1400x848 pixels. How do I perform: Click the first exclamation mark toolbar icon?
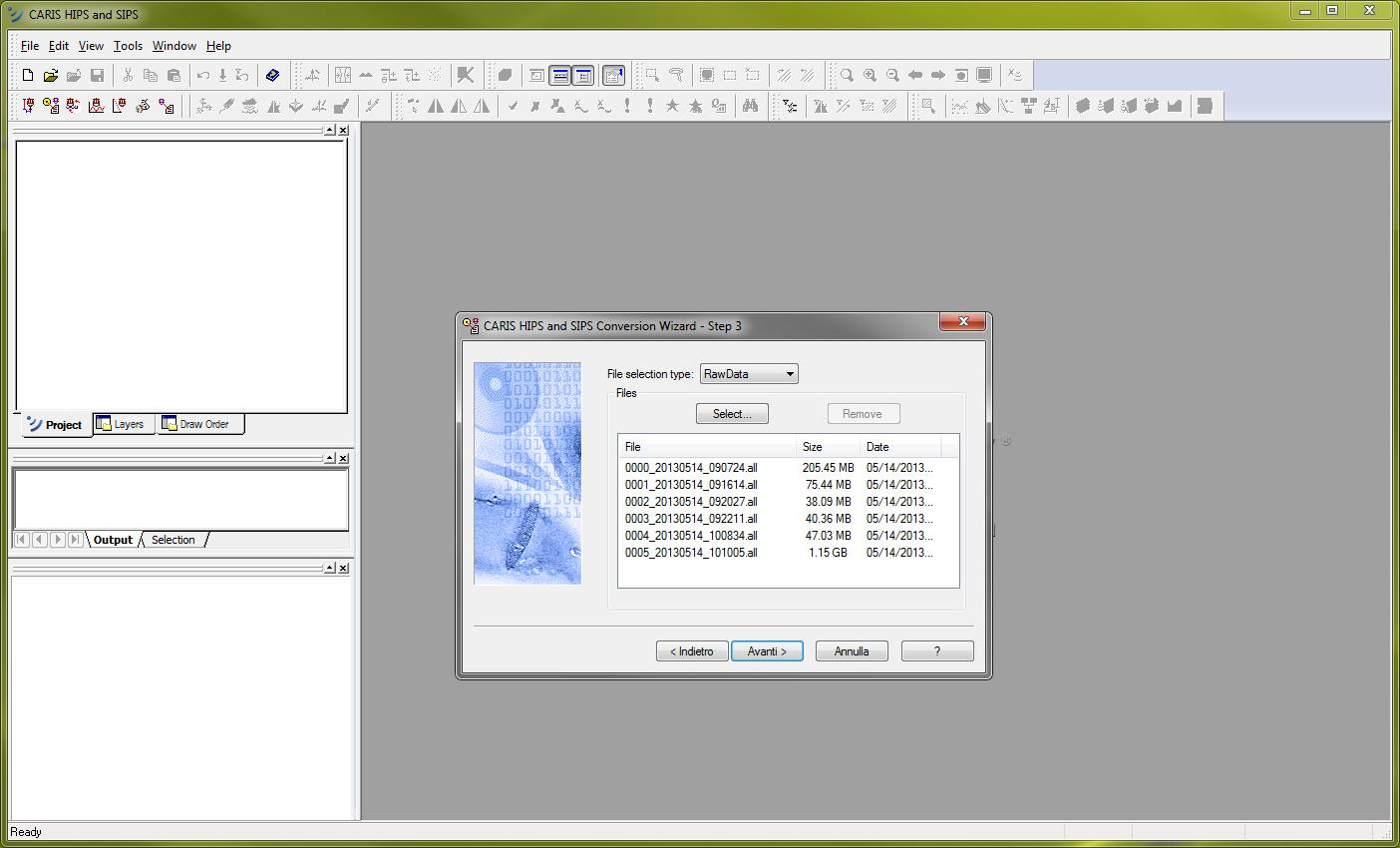pos(627,106)
